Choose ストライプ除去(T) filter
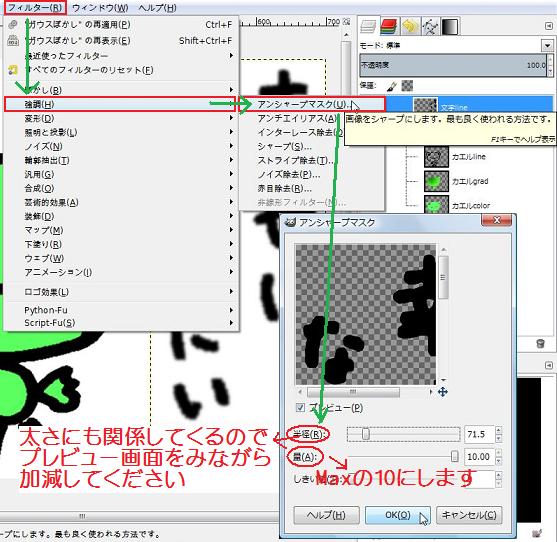This screenshot has width=557, height=542. 296,160
